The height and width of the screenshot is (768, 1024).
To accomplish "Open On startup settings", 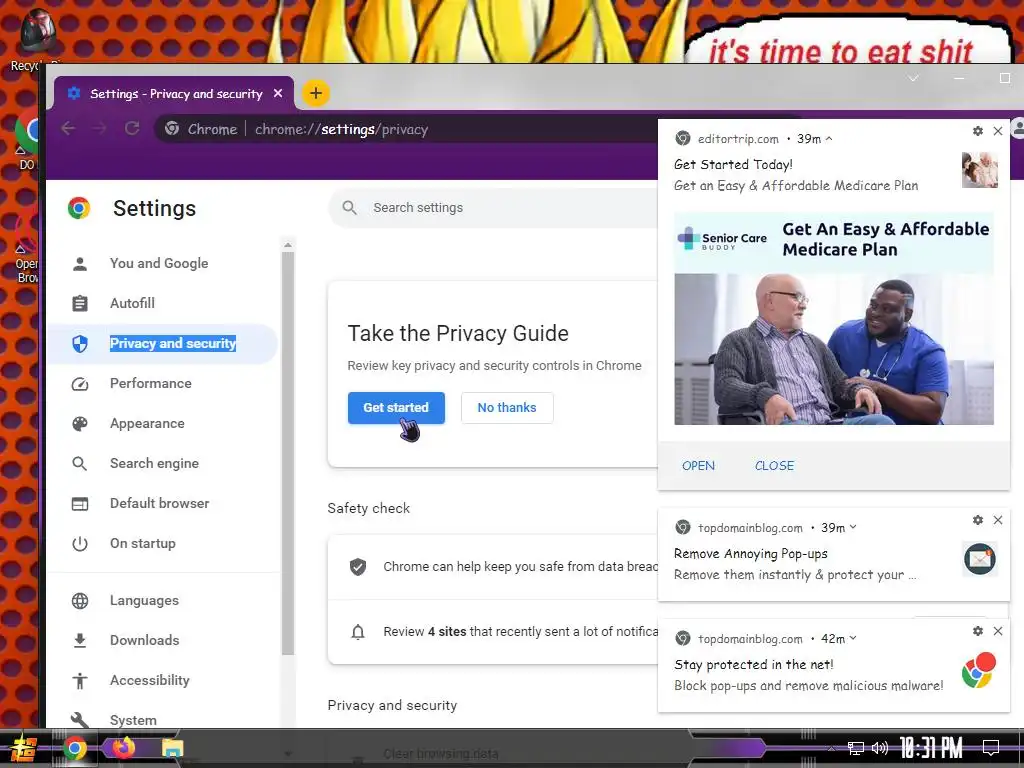I will click(x=142, y=543).
